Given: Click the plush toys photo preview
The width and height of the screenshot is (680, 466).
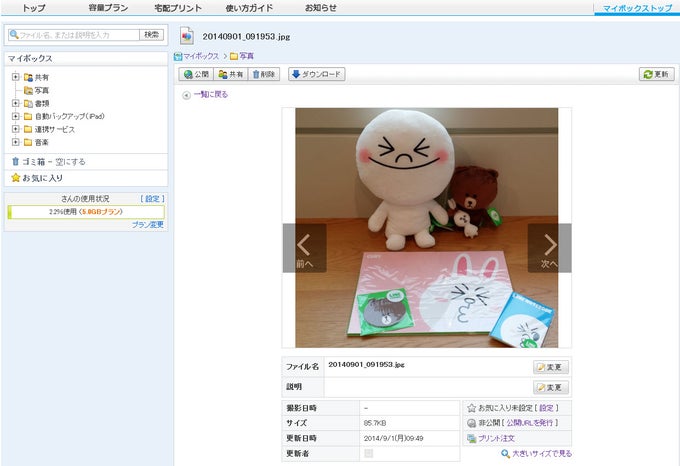Looking at the screenshot, I should 427,228.
